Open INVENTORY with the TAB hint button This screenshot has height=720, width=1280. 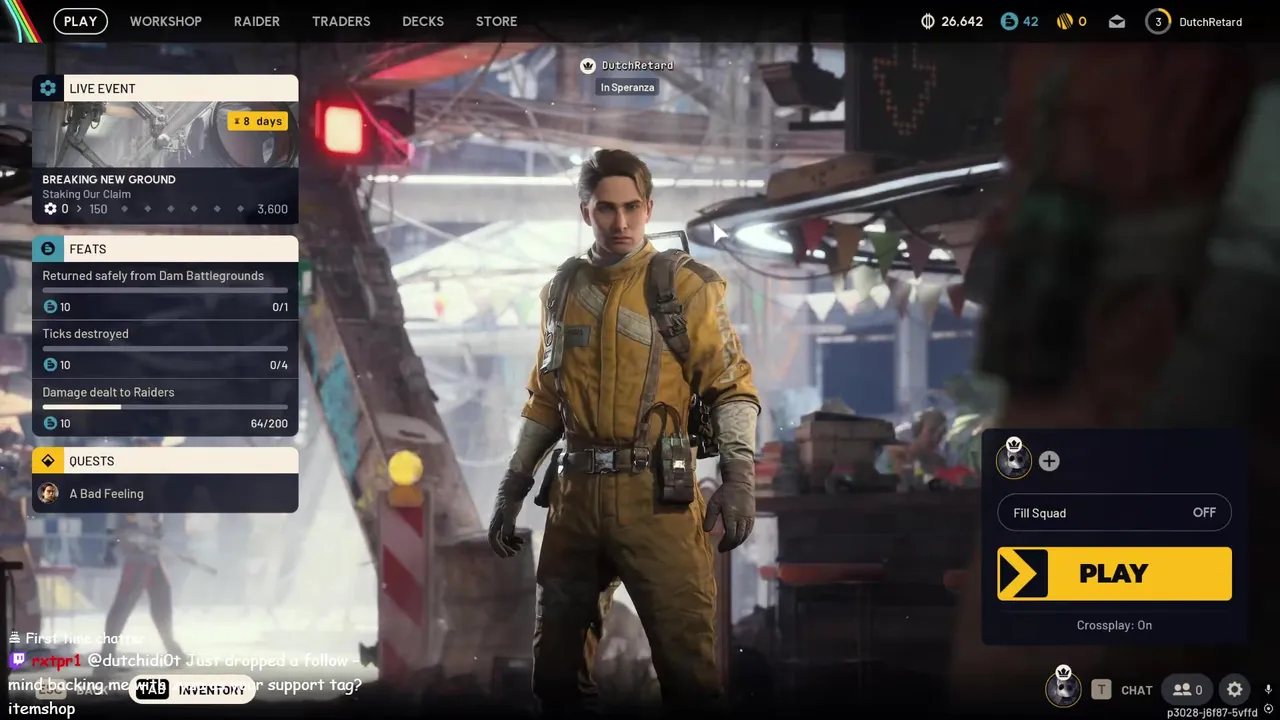(193, 689)
